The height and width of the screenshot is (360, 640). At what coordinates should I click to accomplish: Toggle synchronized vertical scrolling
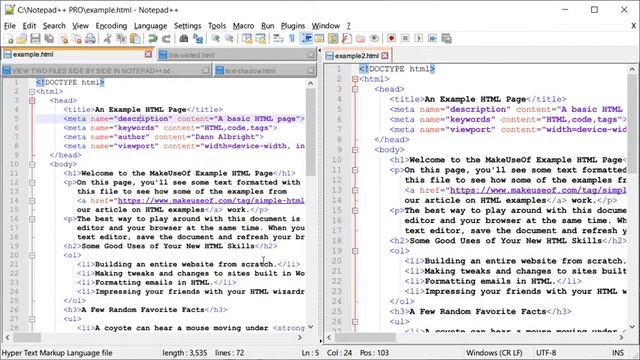[247, 39]
